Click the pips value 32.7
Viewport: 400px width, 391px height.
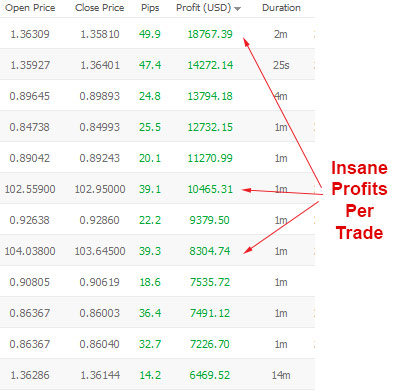[x=150, y=344]
